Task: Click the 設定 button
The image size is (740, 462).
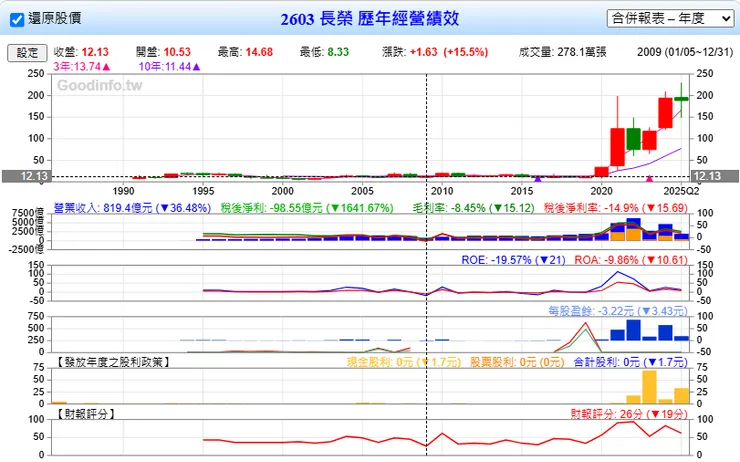Action: click(x=27, y=52)
